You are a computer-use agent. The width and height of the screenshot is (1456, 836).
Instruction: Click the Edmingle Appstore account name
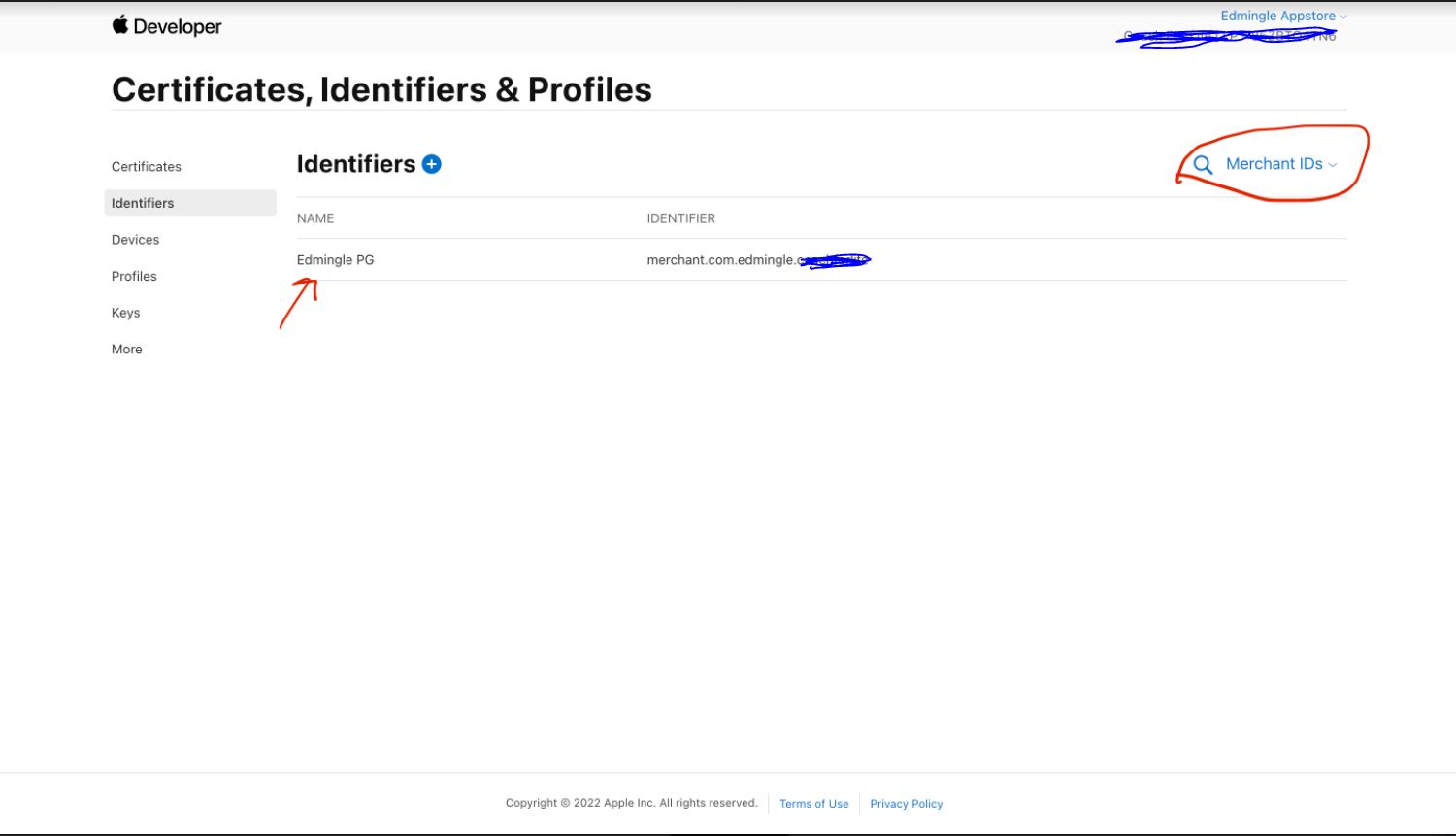[x=1277, y=17]
